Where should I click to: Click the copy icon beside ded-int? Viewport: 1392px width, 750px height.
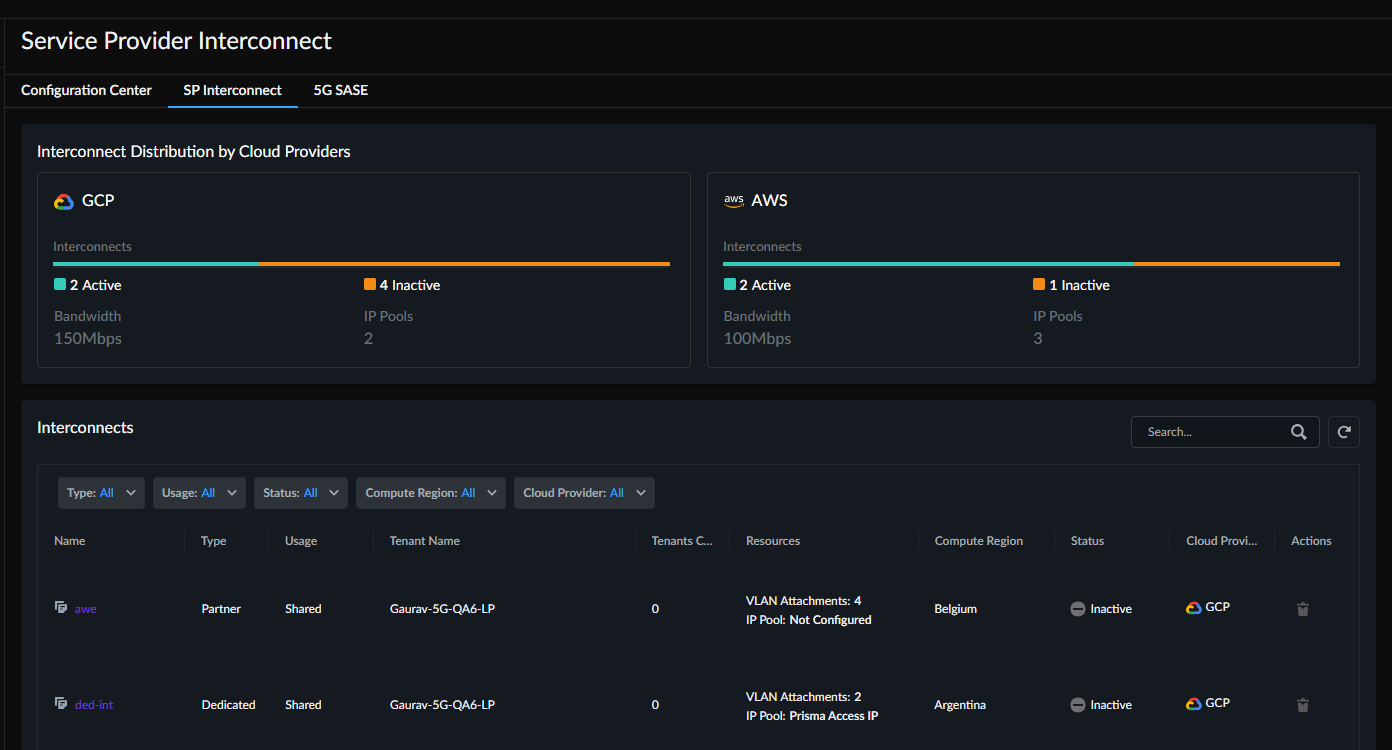coord(62,704)
